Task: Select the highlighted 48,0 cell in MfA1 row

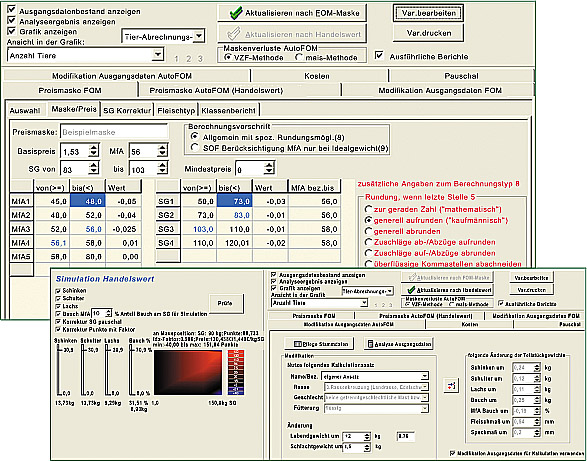Action: click(88, 201)
